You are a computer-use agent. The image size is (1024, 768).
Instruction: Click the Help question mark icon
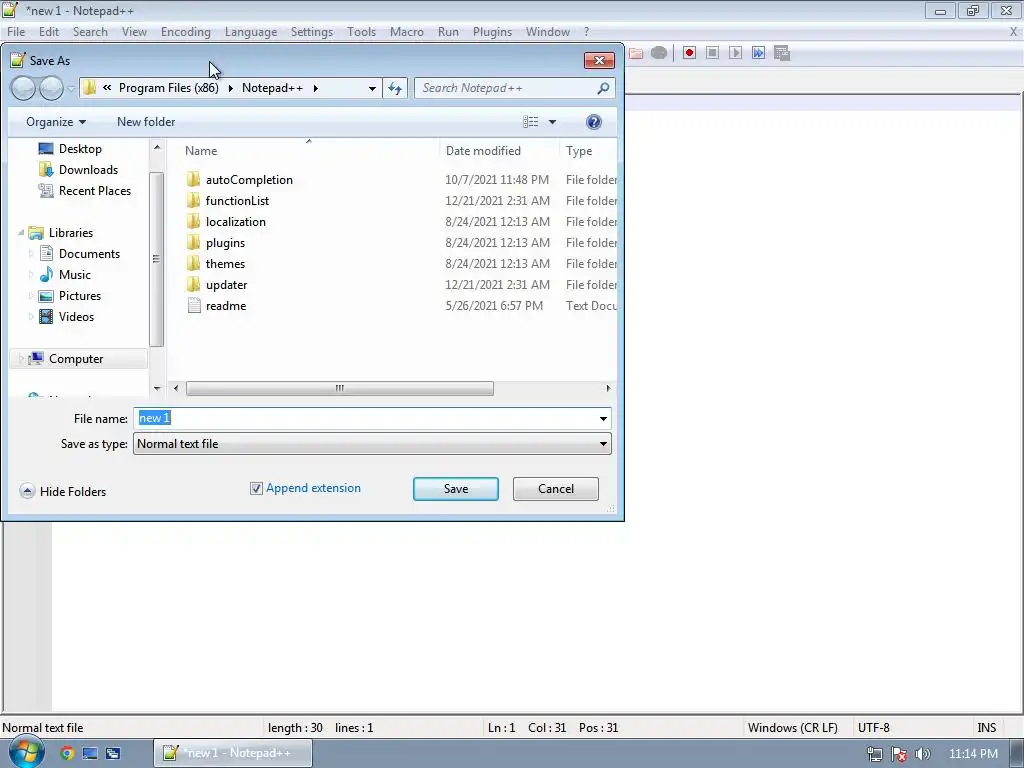(x=594, y=122)
